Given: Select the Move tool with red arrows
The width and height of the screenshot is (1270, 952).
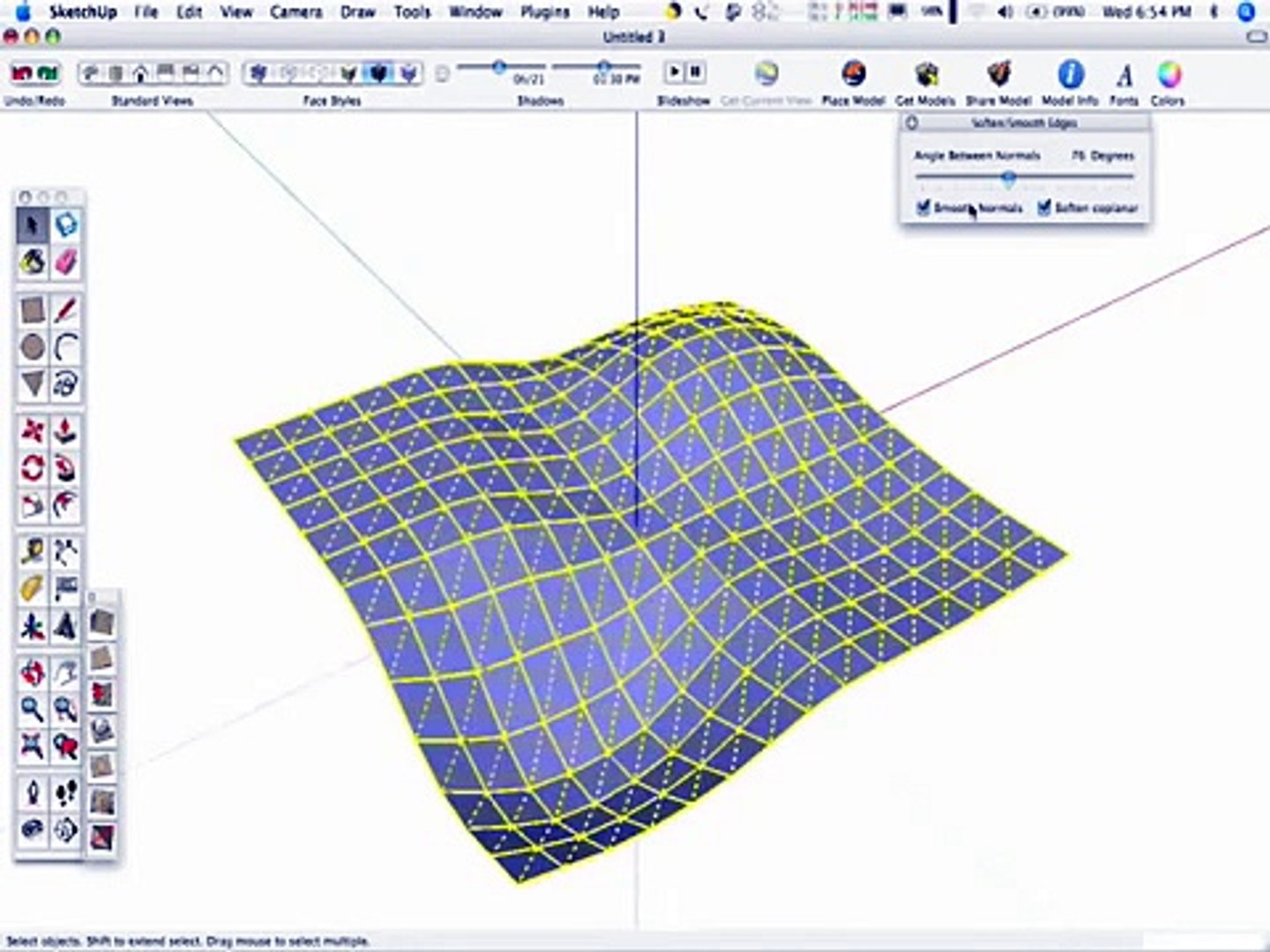Looking at the screenshot, I should [33, 432].
